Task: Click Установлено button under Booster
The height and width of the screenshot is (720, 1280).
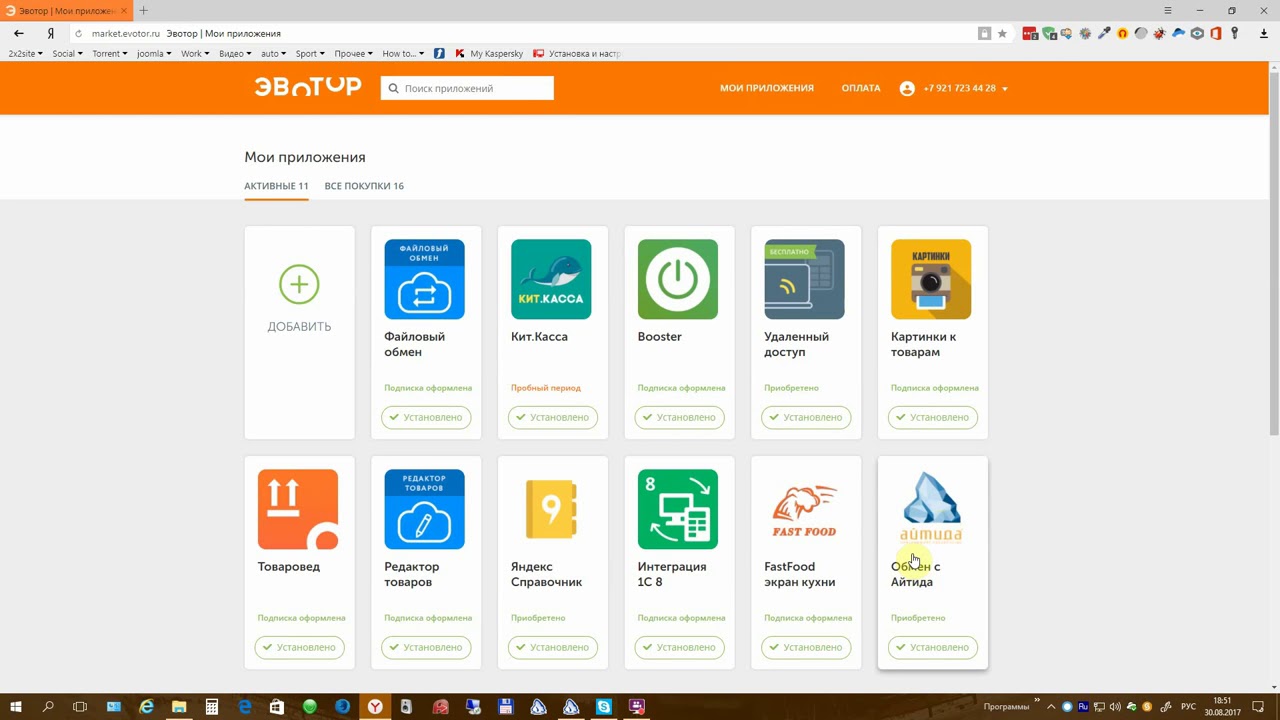Action: [679, 417]
